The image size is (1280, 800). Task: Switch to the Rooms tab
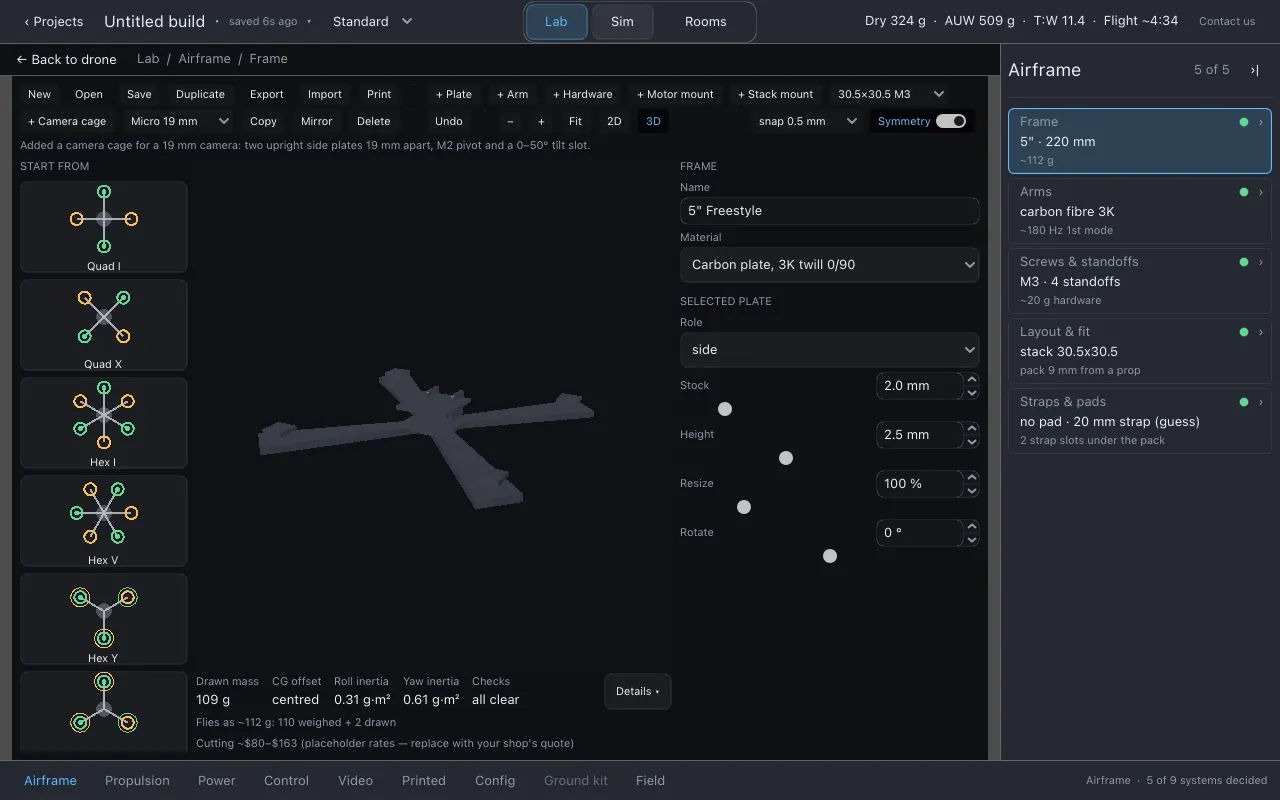(x=706, y=21)
